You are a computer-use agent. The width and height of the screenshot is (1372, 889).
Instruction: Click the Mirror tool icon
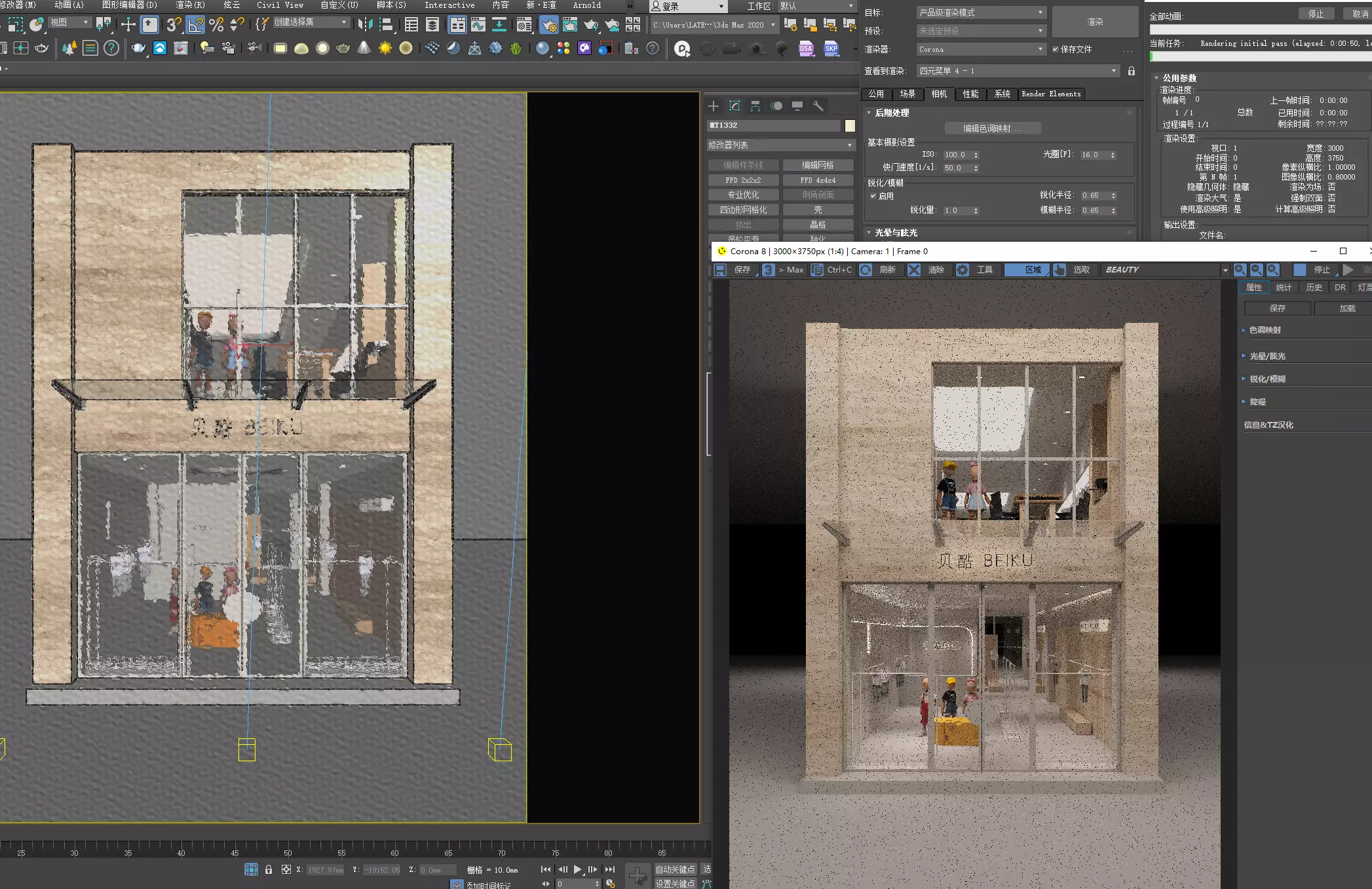point(365,25)
